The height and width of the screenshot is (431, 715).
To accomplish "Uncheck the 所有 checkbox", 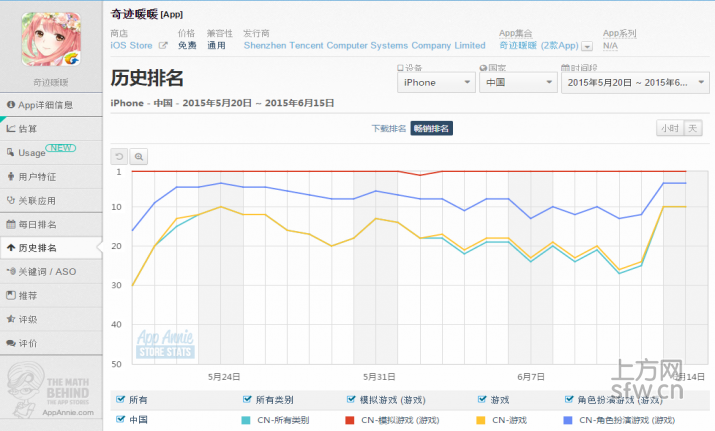I will click(x=121, y=400).
